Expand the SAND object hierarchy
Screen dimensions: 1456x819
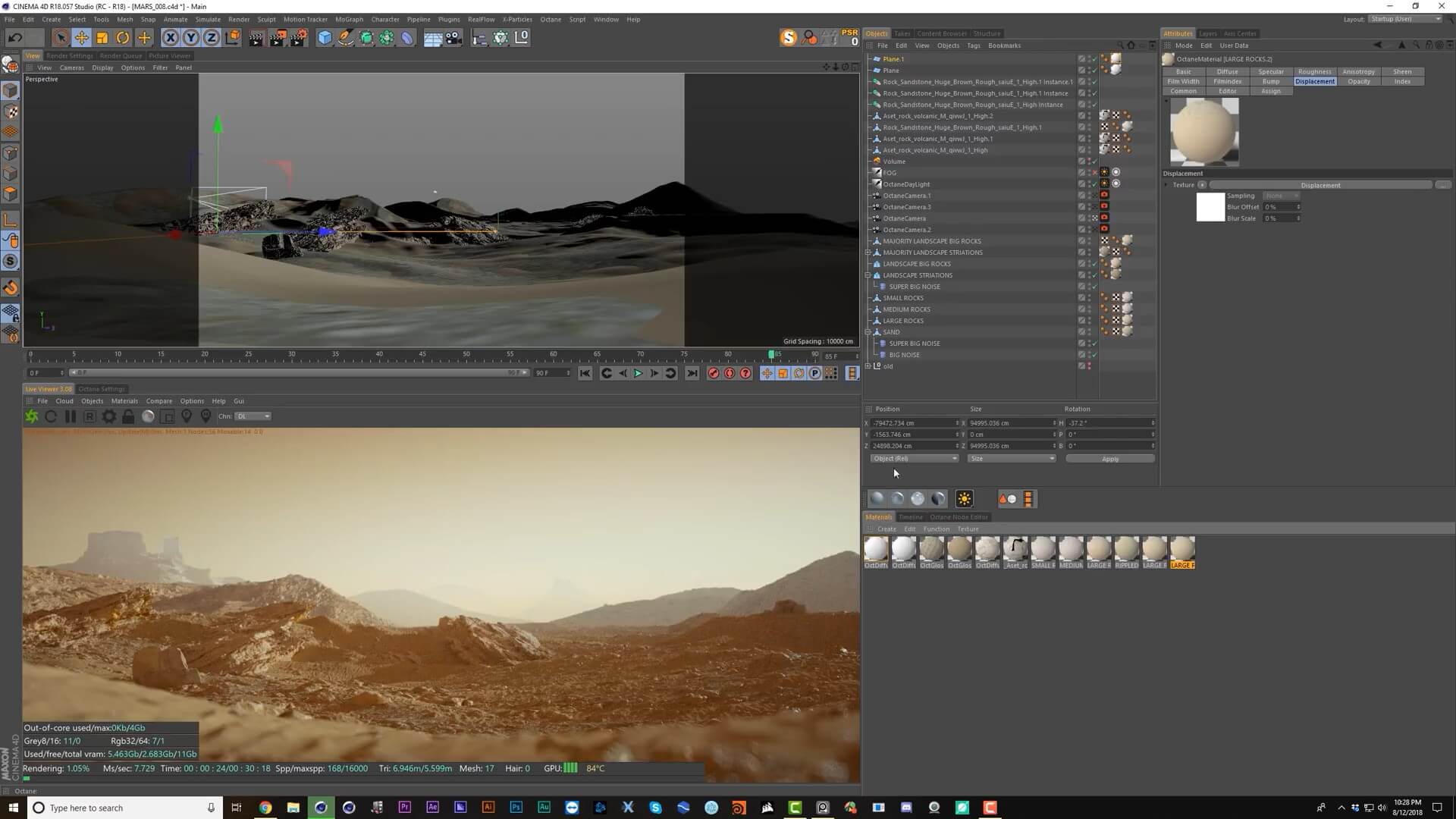pos(868,332)
